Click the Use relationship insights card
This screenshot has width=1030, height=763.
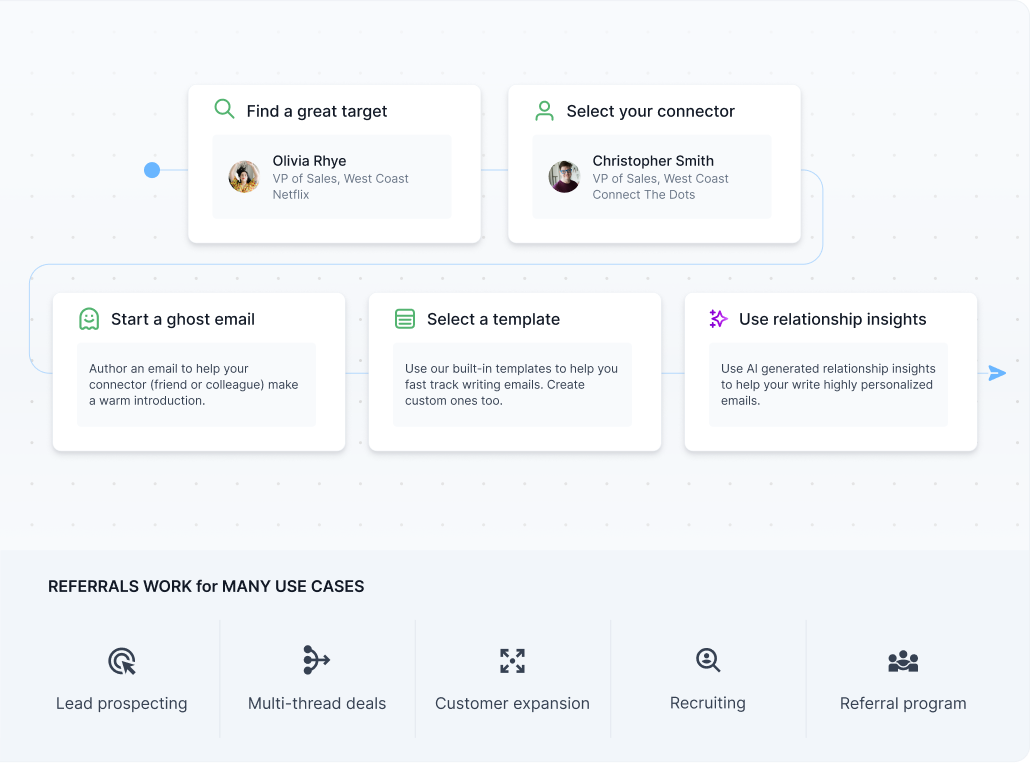pyautogui.click(x=830, y=370)
